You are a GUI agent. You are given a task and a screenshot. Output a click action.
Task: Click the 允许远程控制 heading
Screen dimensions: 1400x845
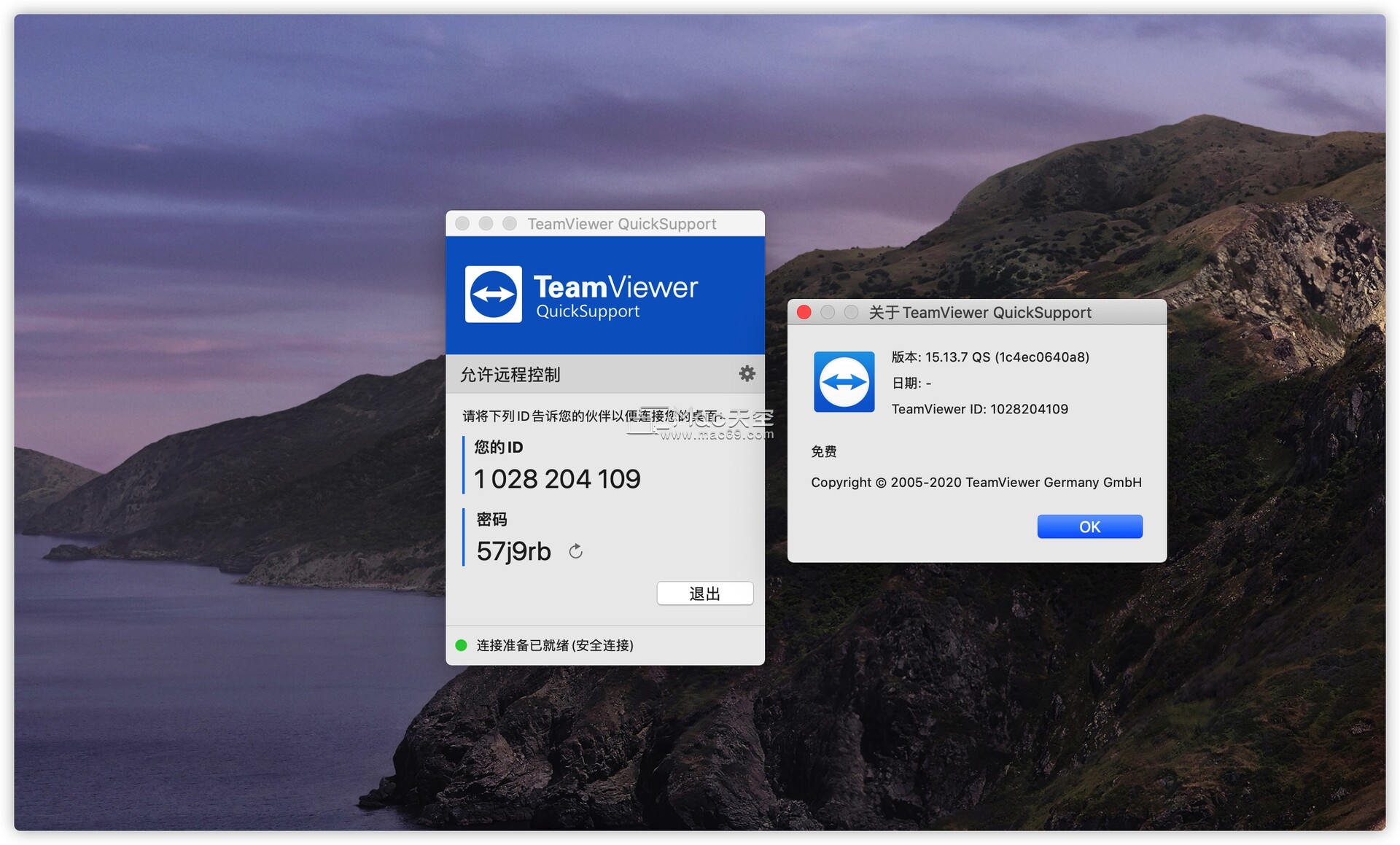click(x=510, y=375)
